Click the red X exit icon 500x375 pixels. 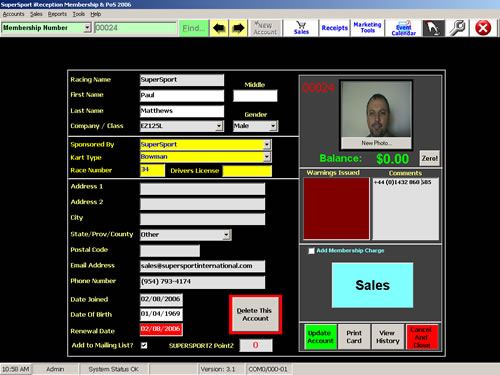(x=483, y=28)
